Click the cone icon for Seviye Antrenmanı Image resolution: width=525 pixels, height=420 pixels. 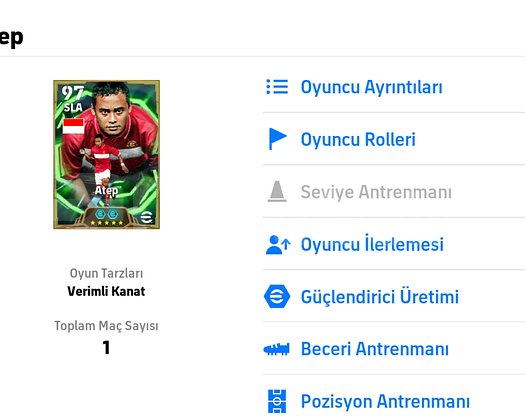277,192
